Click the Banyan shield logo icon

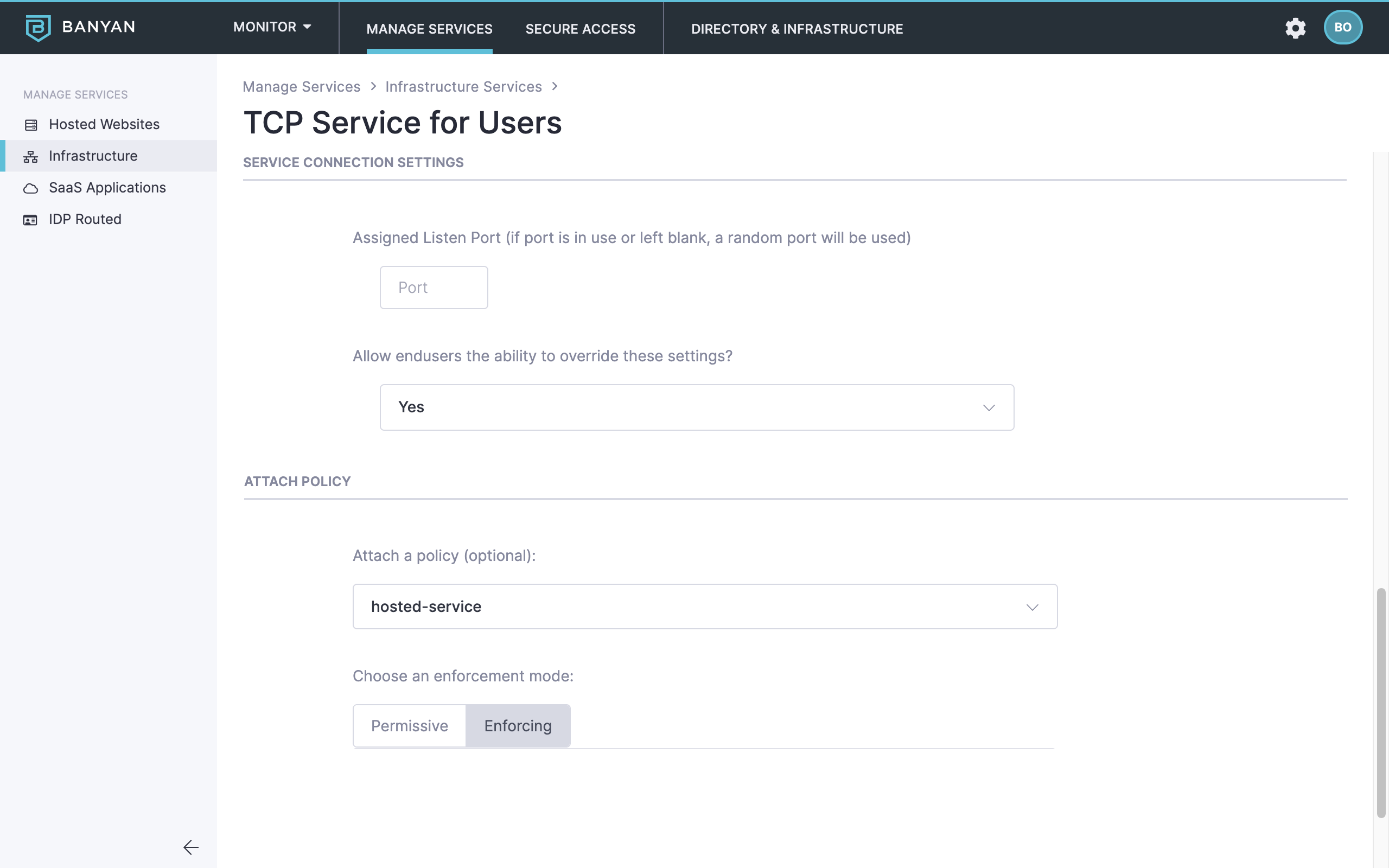pos(38,28)
